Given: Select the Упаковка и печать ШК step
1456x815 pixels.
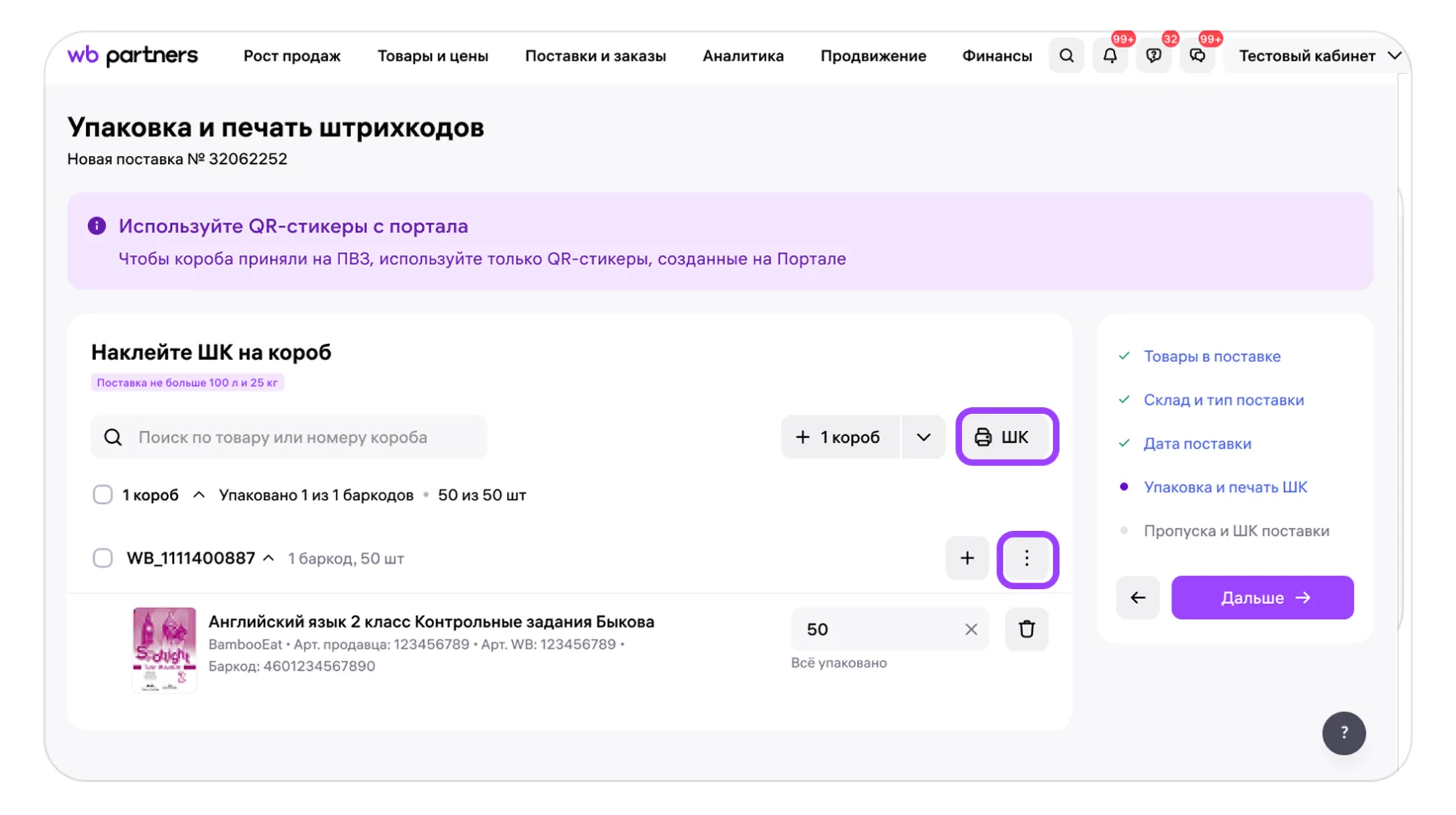Looking at the screenshot, I should click(1225, 487).
